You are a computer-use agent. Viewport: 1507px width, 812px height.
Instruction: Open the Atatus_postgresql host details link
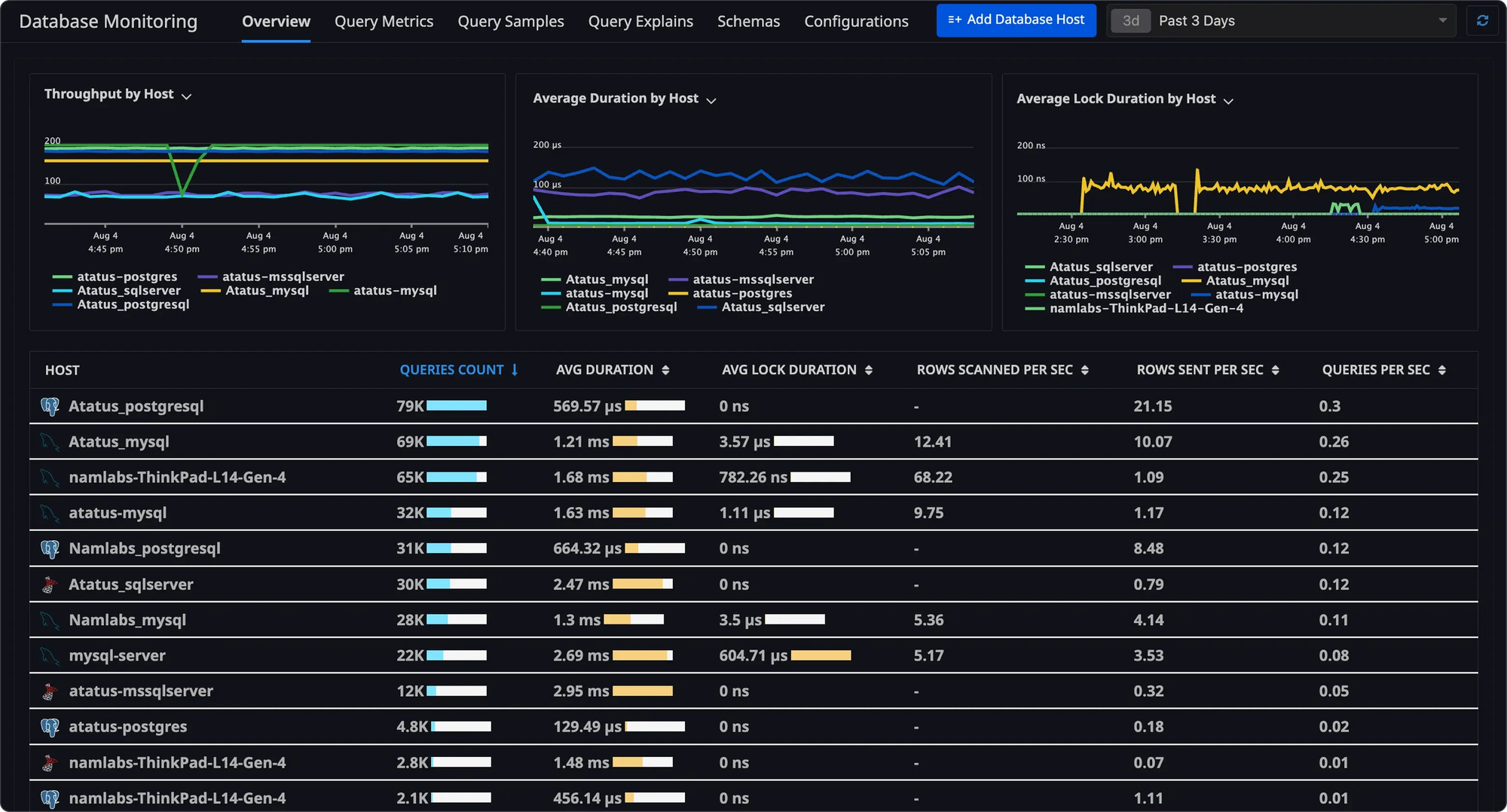click(136, 405)
